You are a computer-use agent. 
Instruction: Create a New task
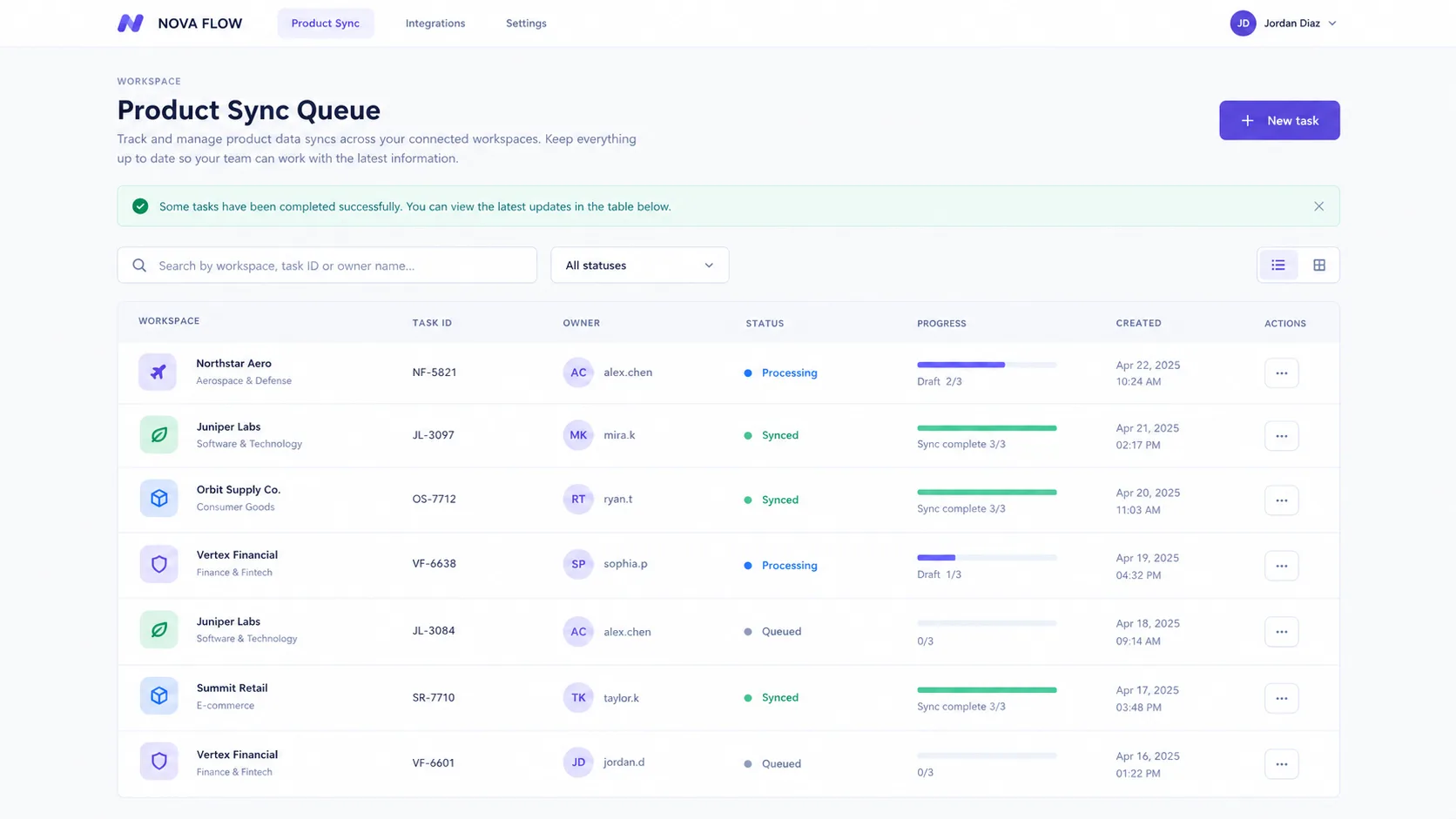click(1279, 120)
